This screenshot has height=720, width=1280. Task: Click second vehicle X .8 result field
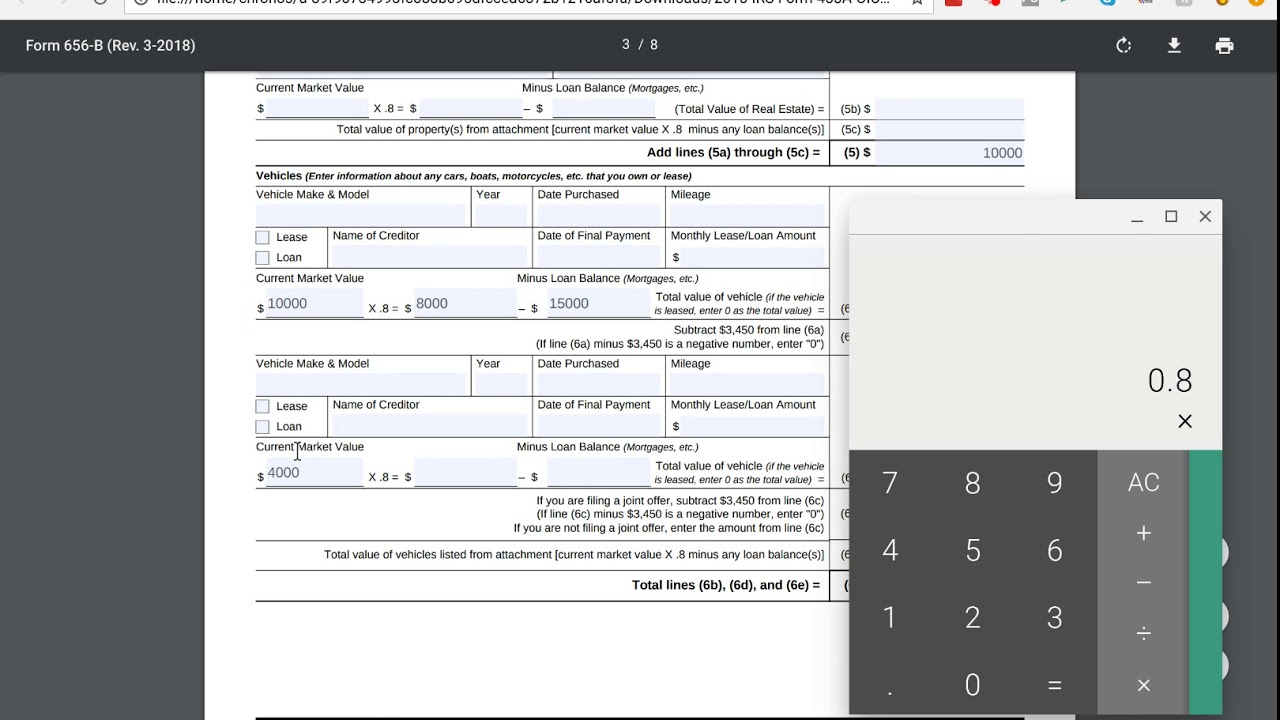(465, 473)
